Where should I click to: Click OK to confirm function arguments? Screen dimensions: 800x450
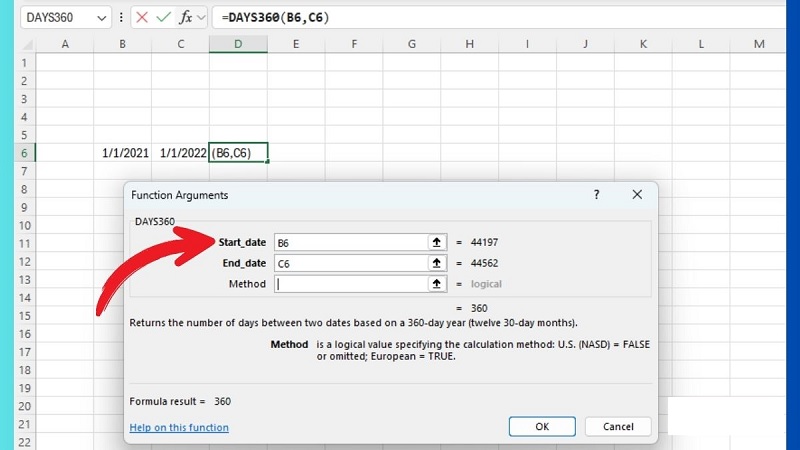point(541,427)
